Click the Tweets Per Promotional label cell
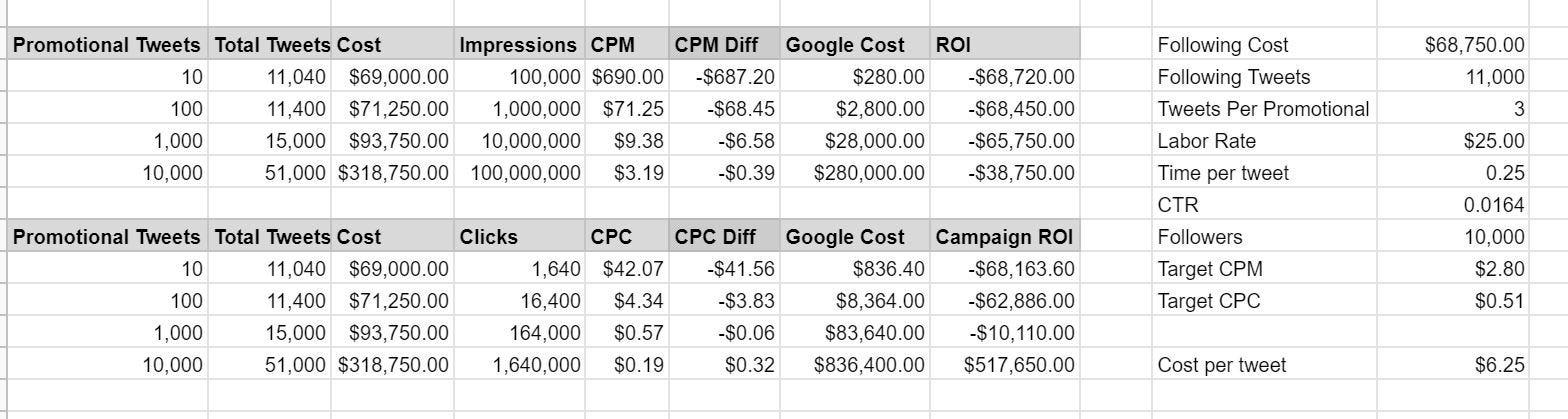The width and height of the screenshot is (1568, 419). pyautogui.click(x=1263, y=109)
